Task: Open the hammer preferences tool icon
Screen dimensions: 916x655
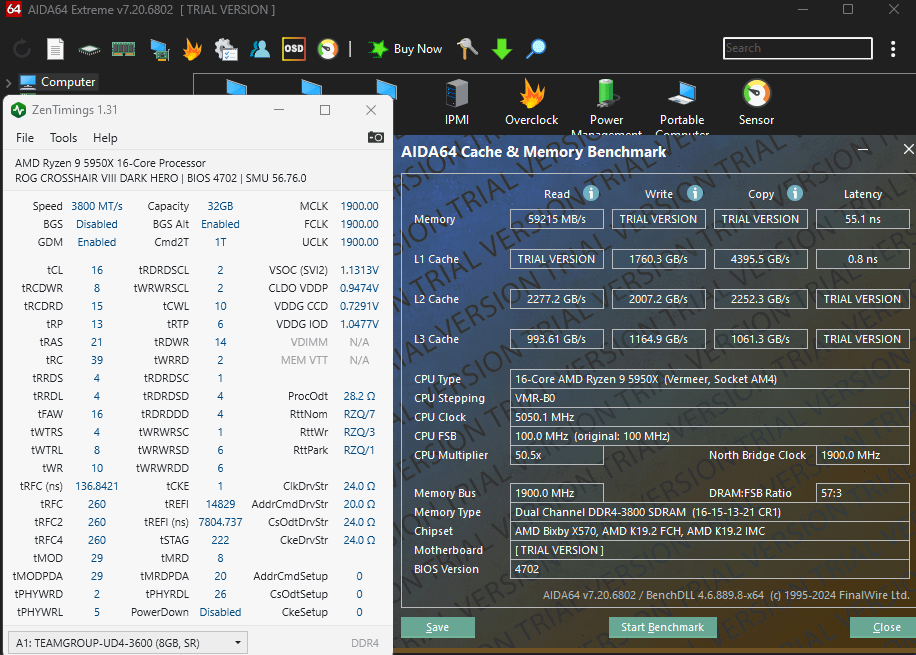Action: pos(467,49)
